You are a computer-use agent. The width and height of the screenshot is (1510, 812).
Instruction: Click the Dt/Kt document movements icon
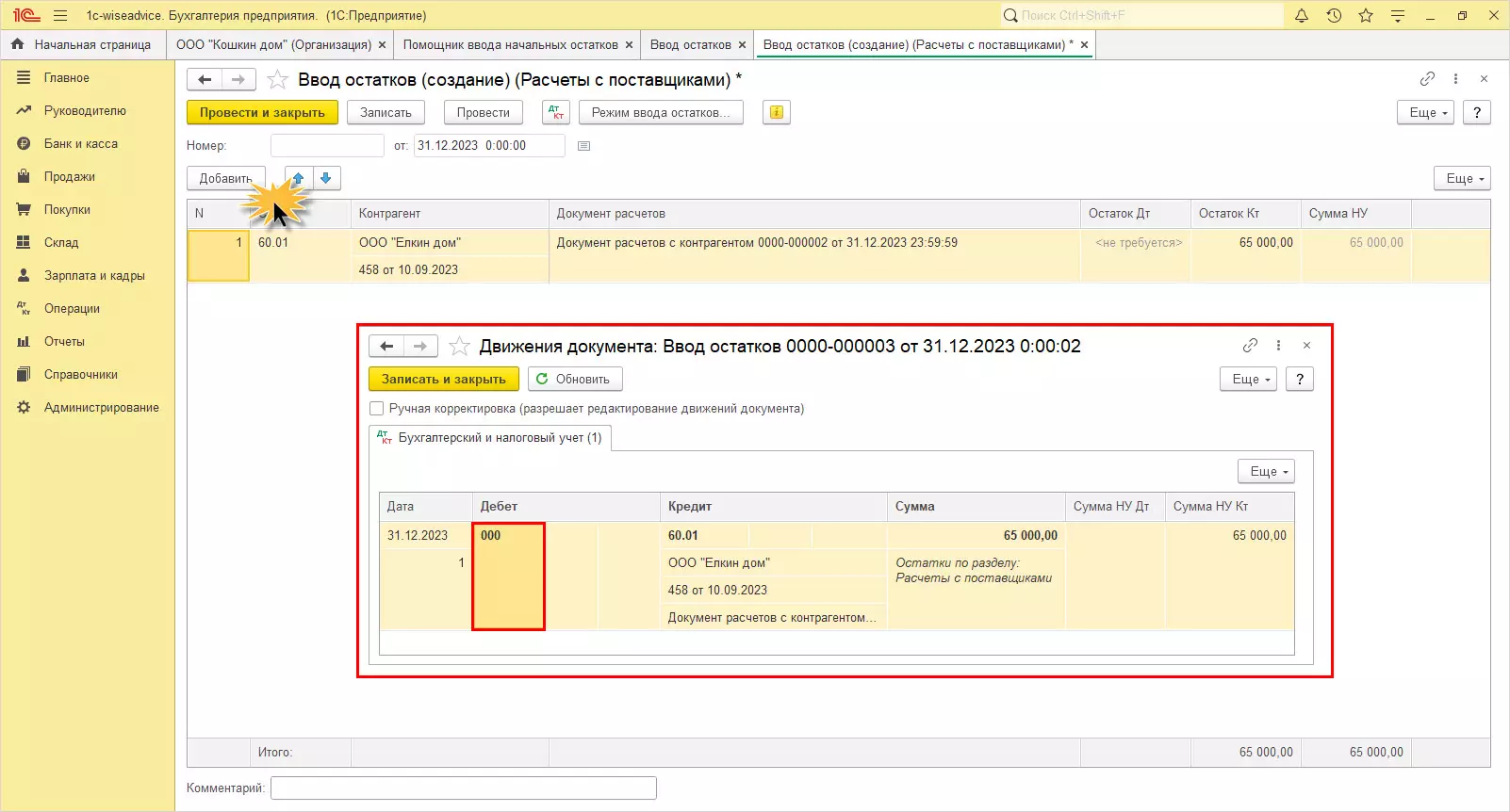click(x=556, y=112)
